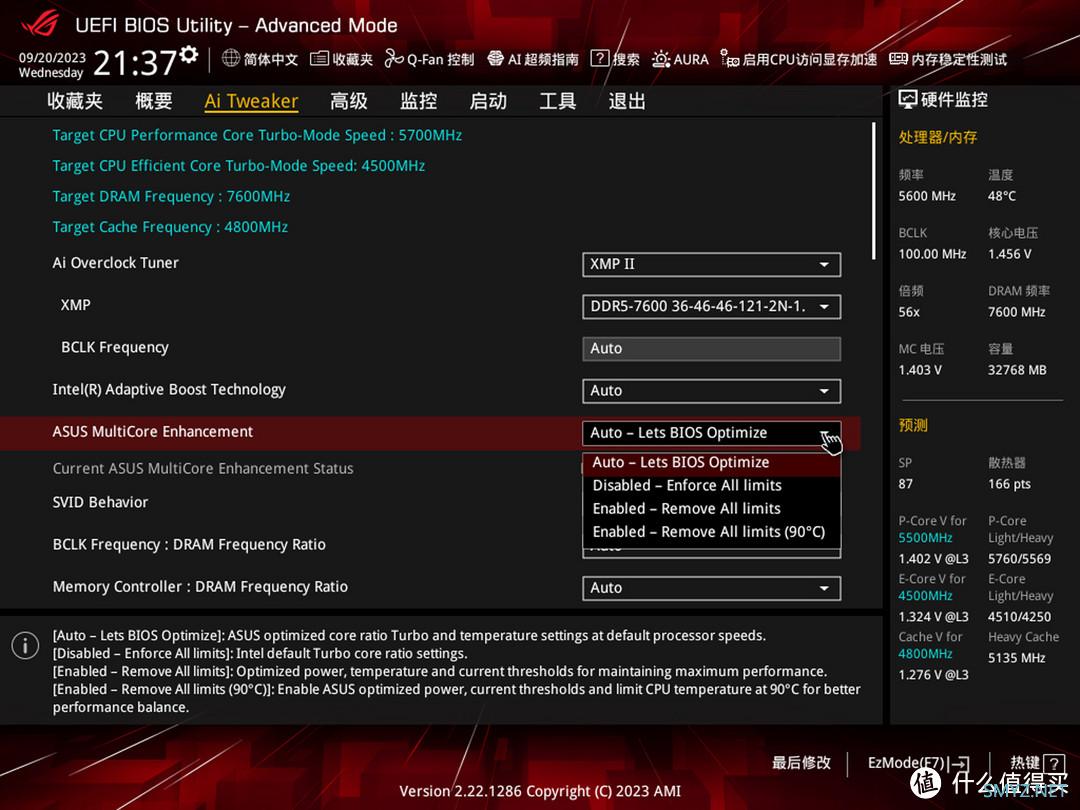Image resolution: width=1080 pixels, height=810 pixels.
Task: Click the EzMode(F7) button label
Action: [x=906, y=763]
